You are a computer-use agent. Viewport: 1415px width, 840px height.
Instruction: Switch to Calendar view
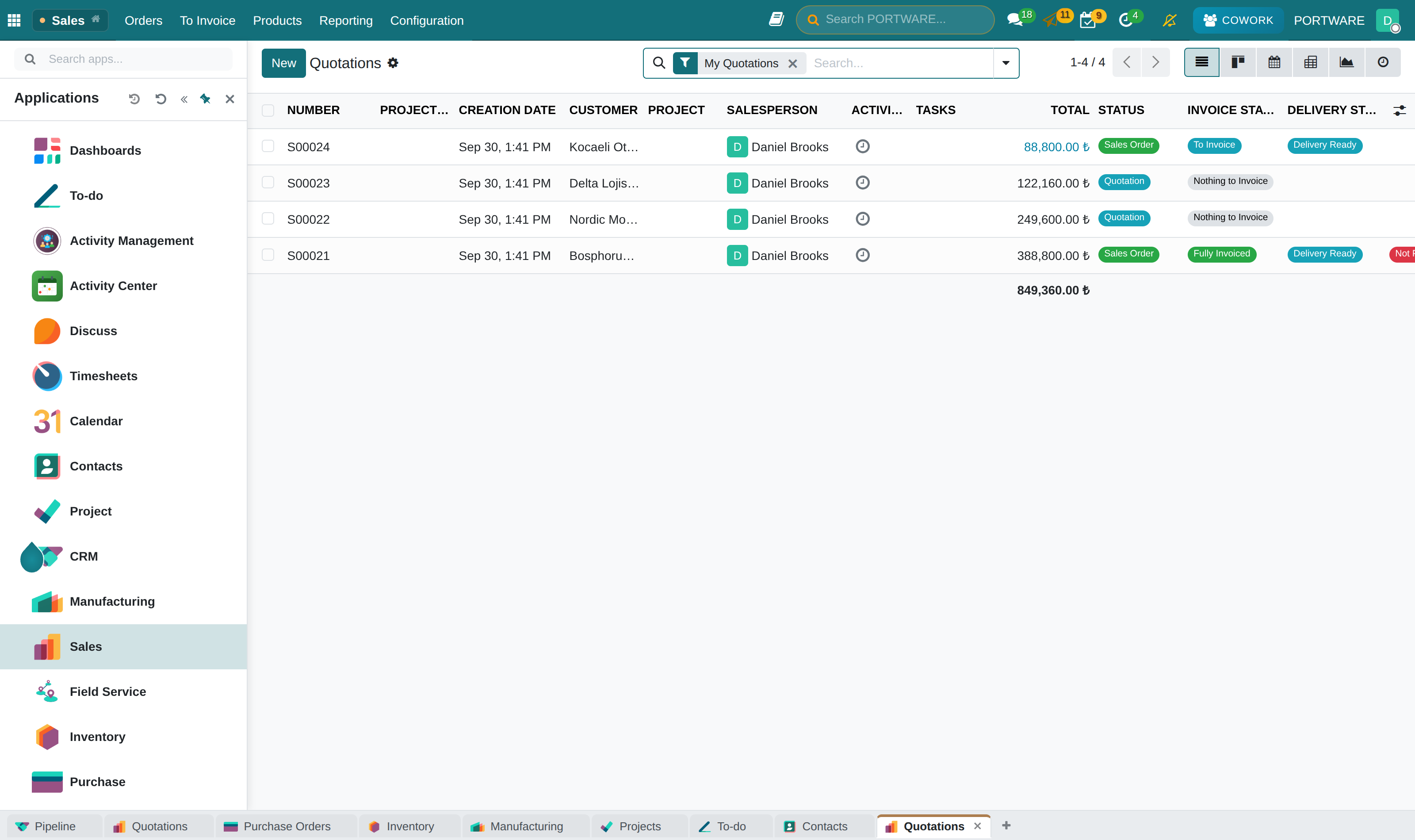click(x=1274, y=62)
